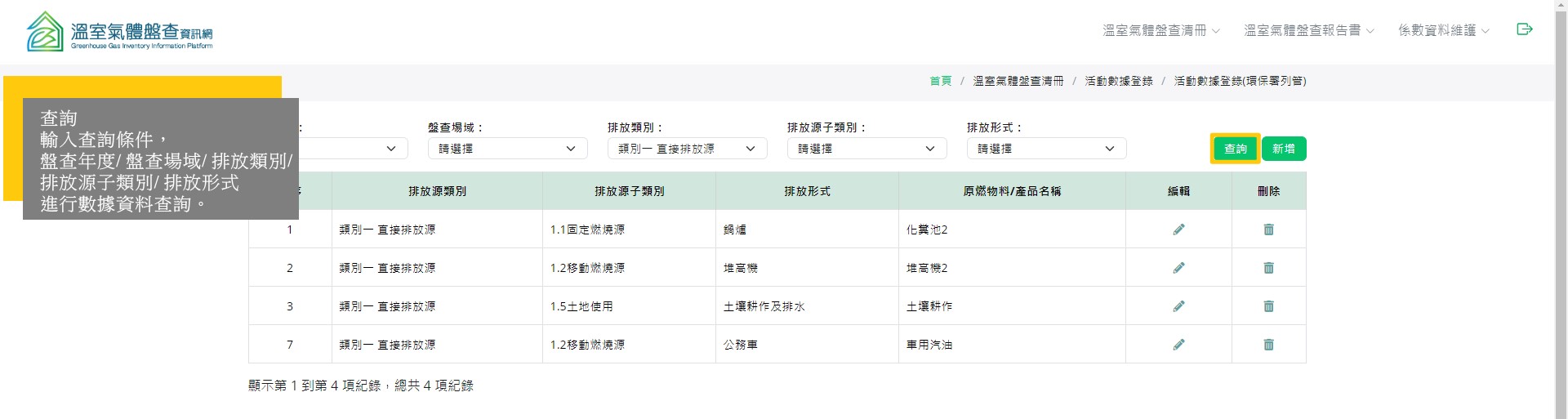Viewport: 1568px width, 419px height.
Task: Click the edit pencil for 堆高機2 row
Action: click(1178, 268)
